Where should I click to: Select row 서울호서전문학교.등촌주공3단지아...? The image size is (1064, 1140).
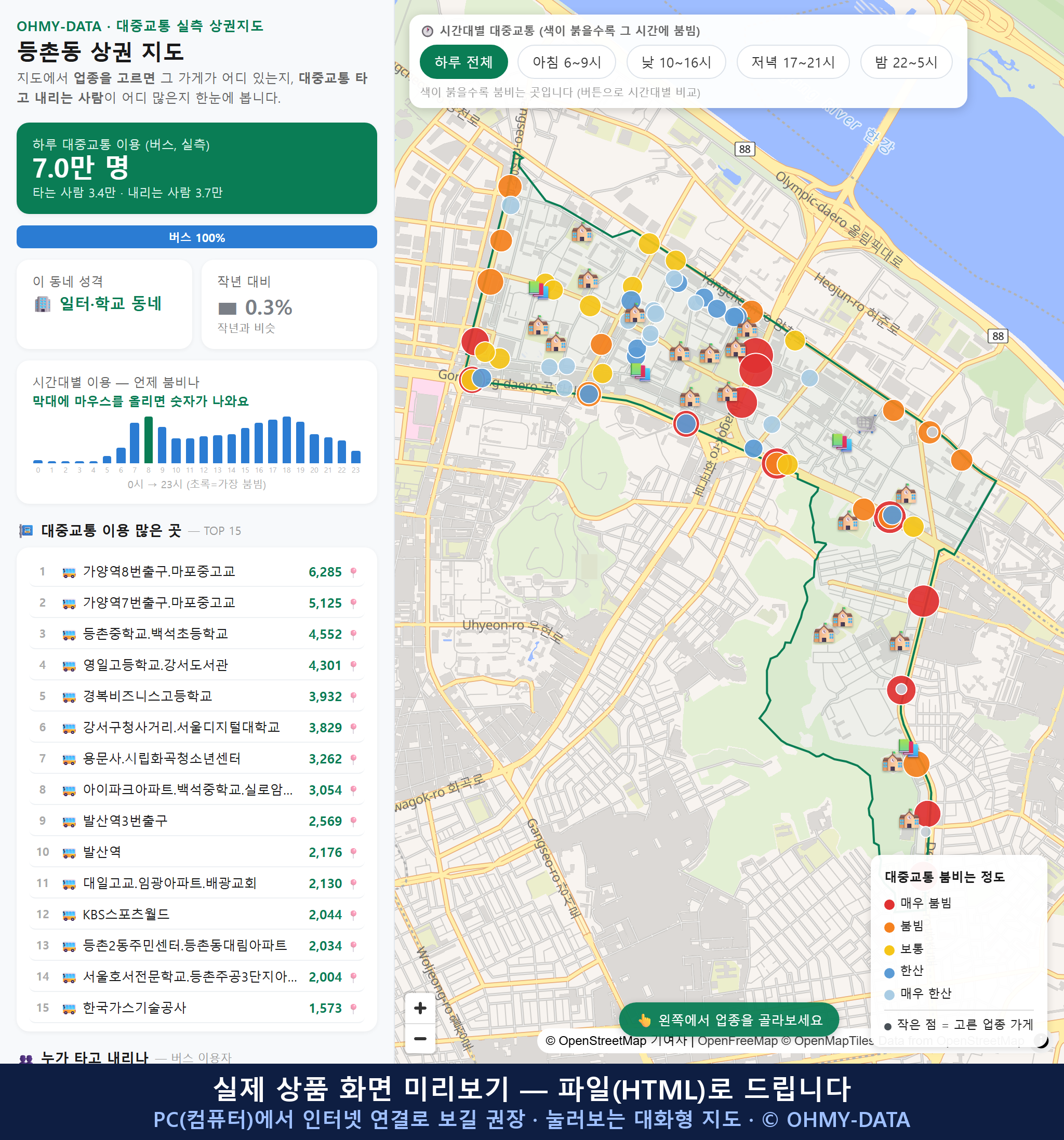(197, 977)
